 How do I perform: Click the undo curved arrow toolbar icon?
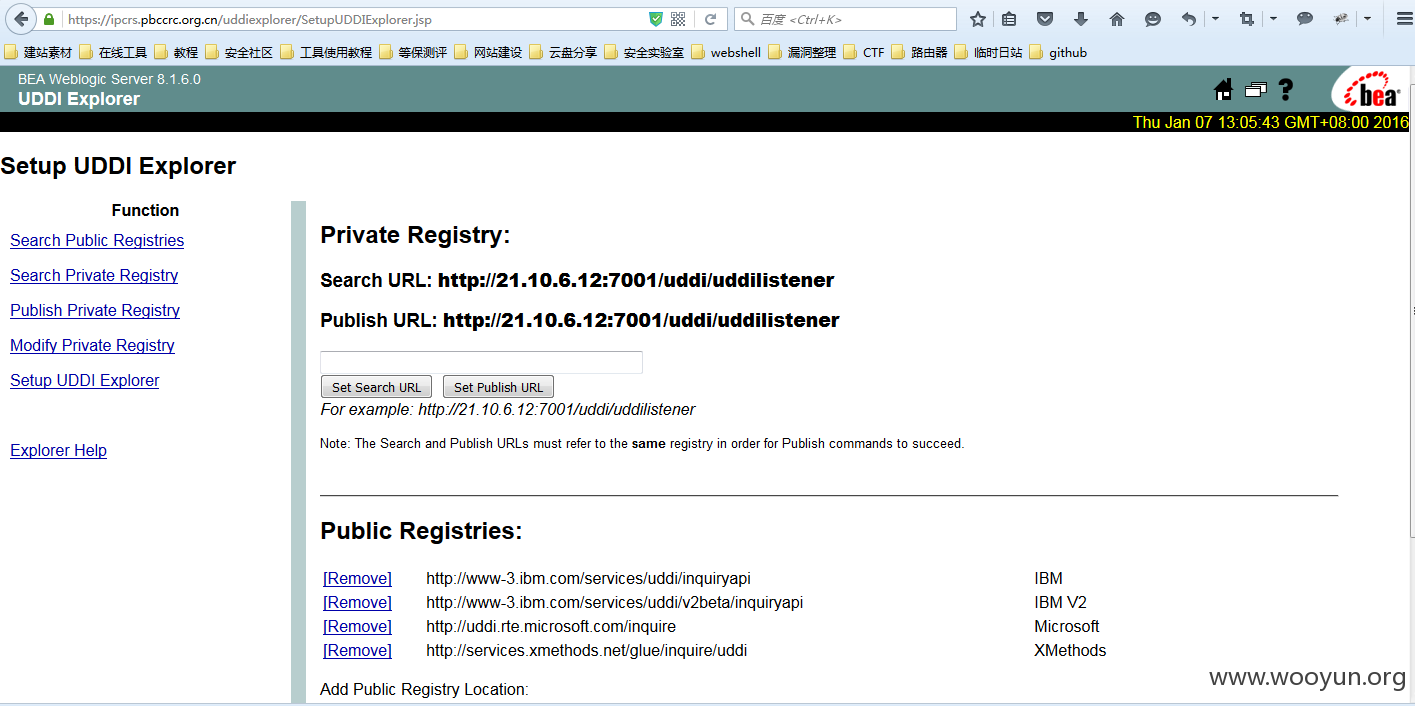(1188, 19)
